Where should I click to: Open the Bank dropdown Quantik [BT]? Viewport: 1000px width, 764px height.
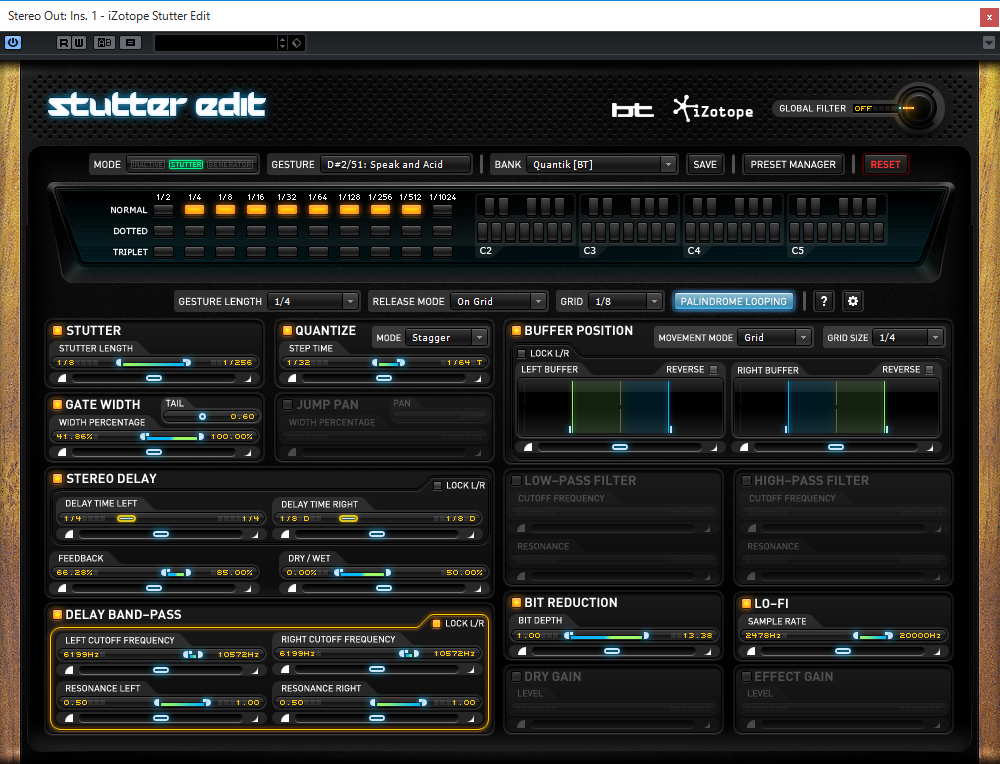[x=601, y=165]
